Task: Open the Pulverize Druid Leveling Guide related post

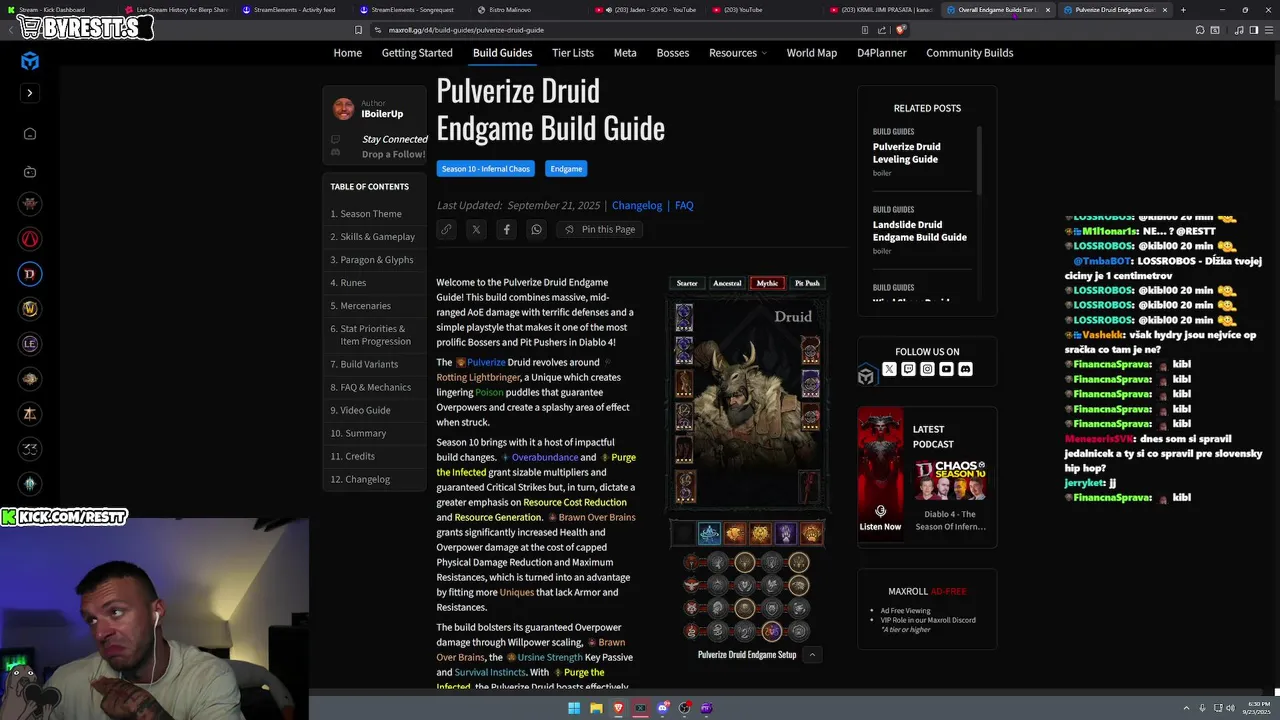Action: [x=906, y=153]
